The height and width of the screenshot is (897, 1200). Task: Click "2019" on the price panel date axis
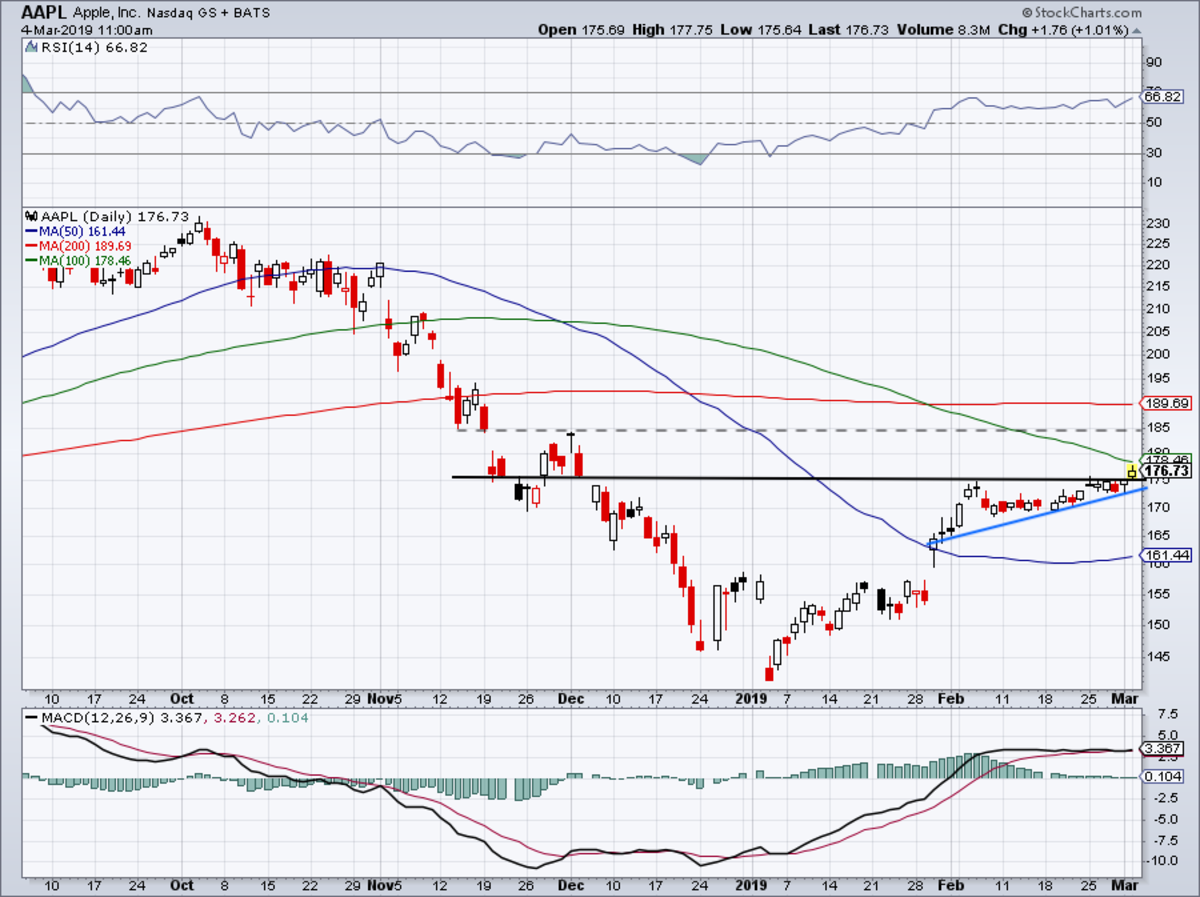coord(751,697)
